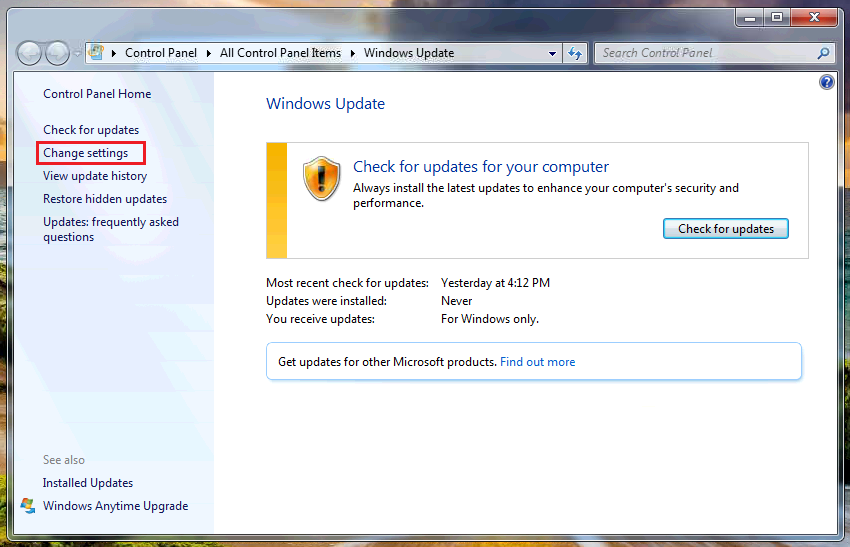This screenshot has height=547, width=850.
Task: Open Updates: frequently asked questions
Action: point(111,229)
